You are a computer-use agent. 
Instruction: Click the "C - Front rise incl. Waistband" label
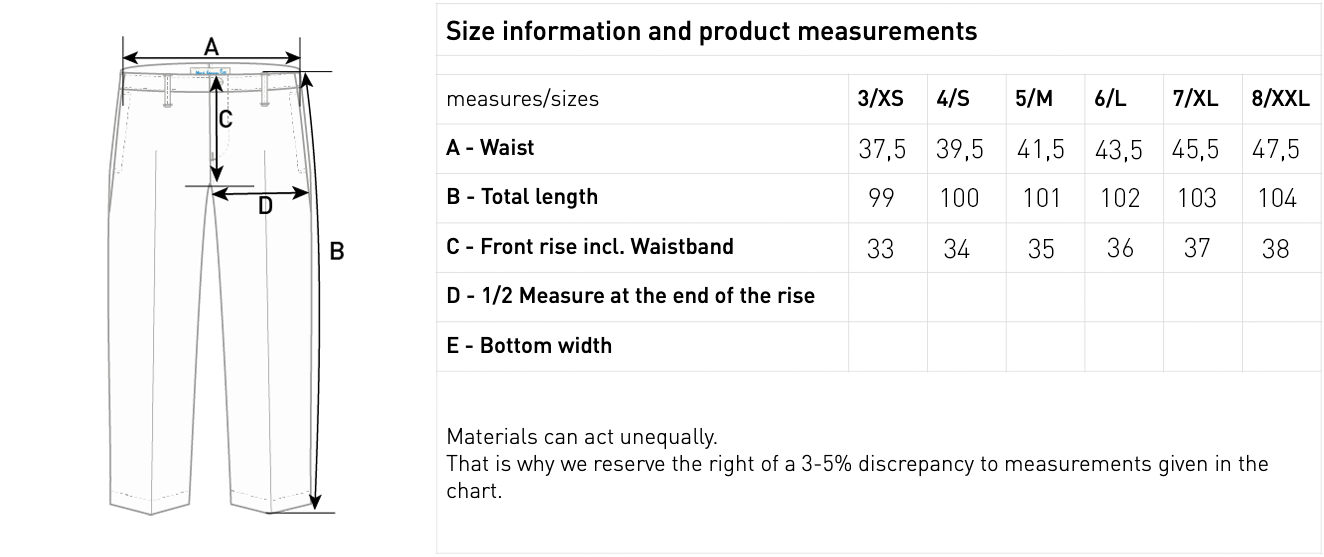tap(590, 246)
